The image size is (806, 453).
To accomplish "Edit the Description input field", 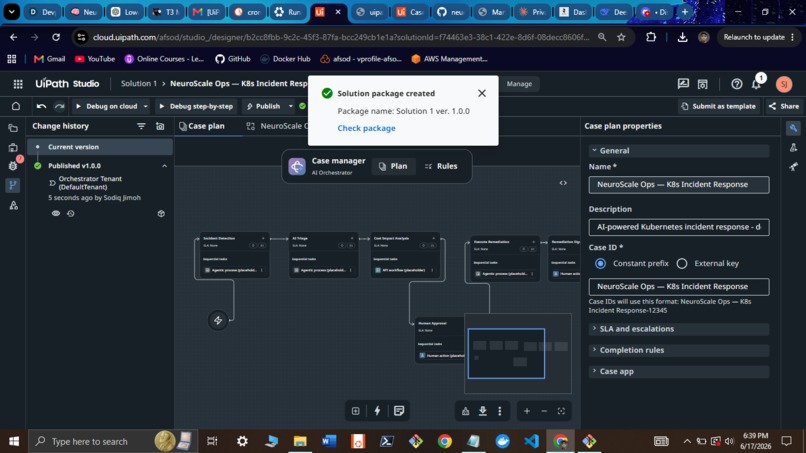I will coord(679,227).
